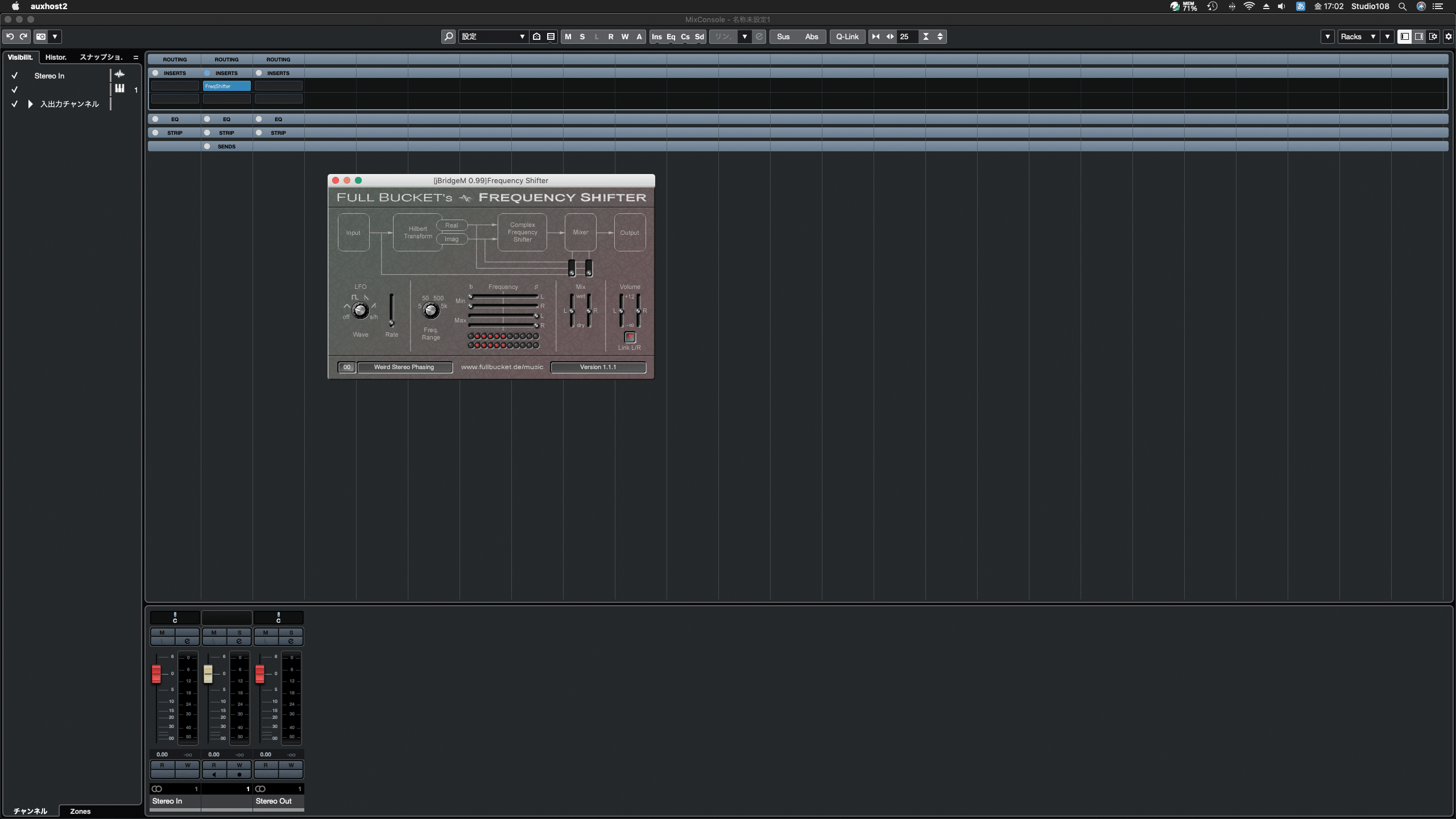Toggle the Inserts power button on FreqShifter channel
Screen dimensions: 1456x819
(x=207, y=73)
